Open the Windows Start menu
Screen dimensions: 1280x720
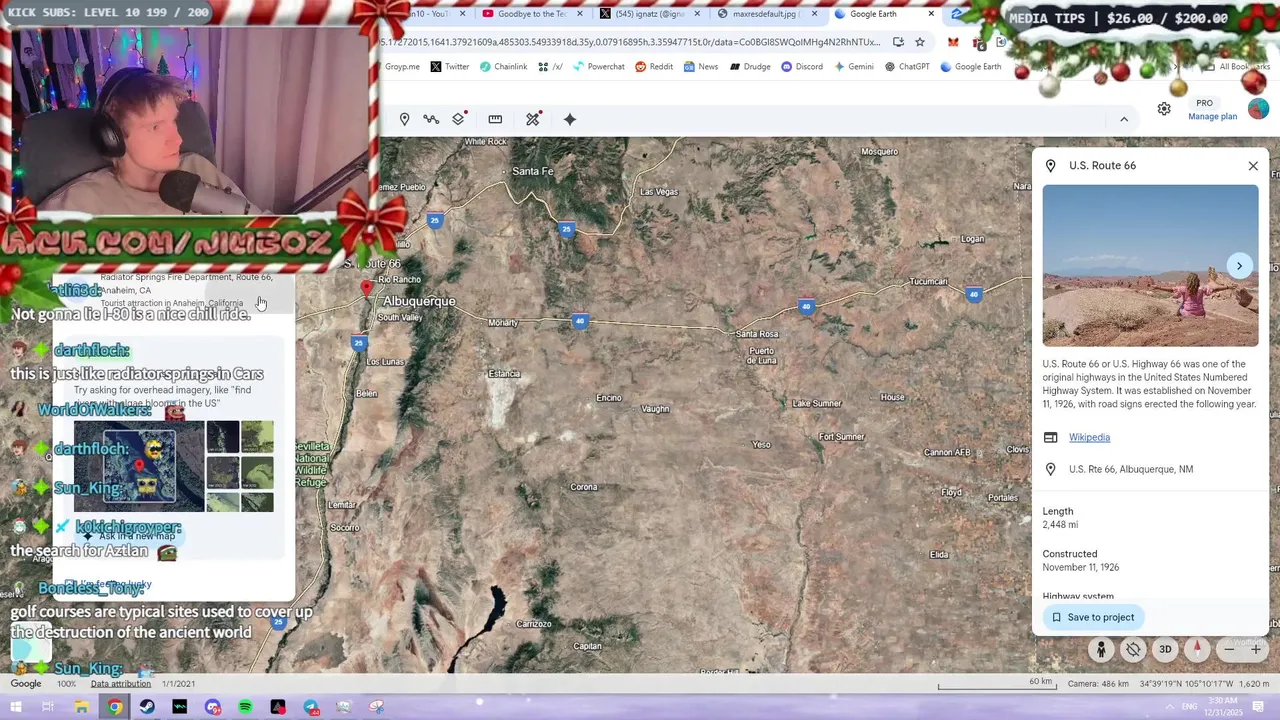pyautogui.click(x=16, y=708)
